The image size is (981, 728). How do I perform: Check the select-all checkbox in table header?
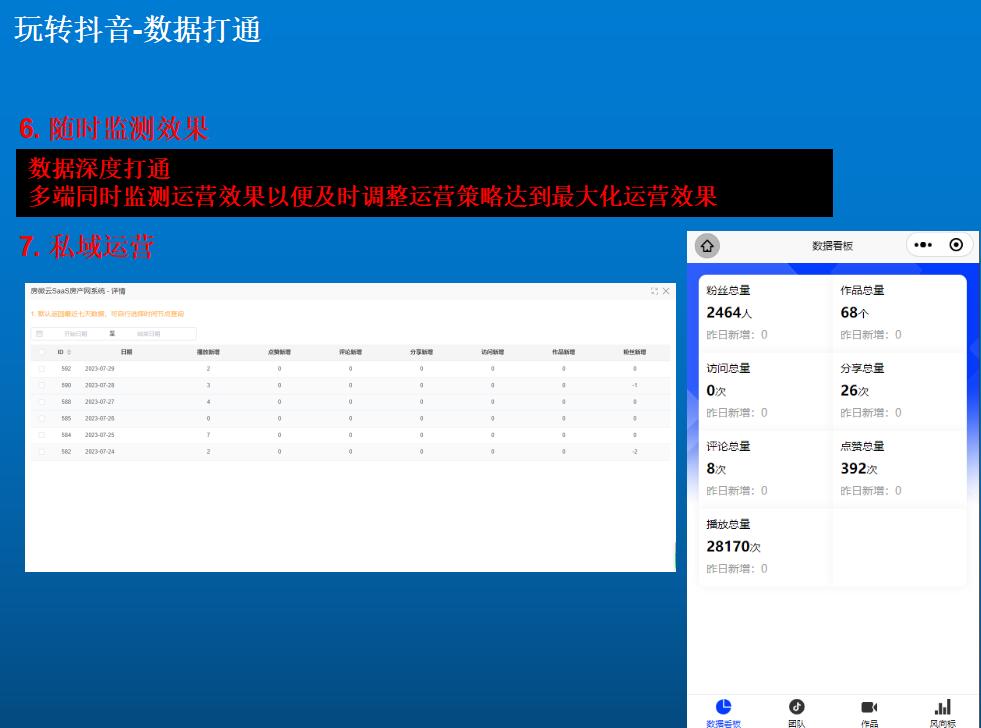[x=41, y=352]
